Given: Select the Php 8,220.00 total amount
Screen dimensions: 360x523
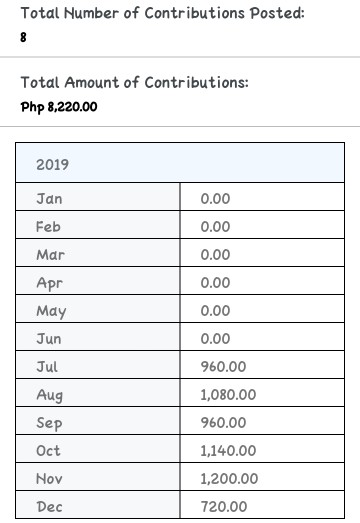Looking at the screenshot, I should coord(59,107).
